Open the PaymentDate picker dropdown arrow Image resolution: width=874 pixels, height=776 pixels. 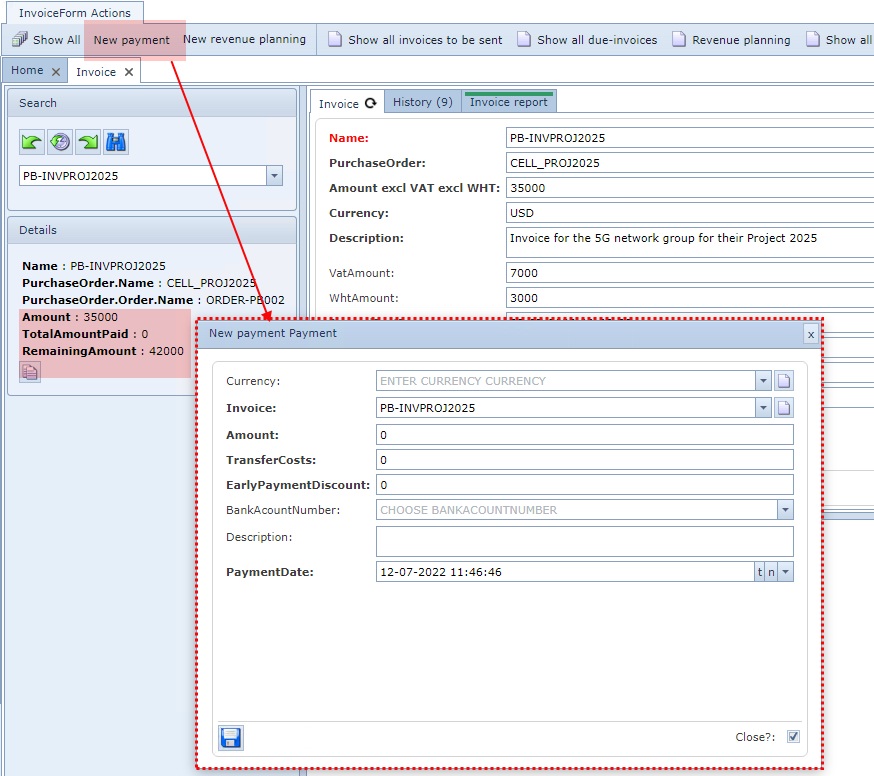(x=786, y=572)
